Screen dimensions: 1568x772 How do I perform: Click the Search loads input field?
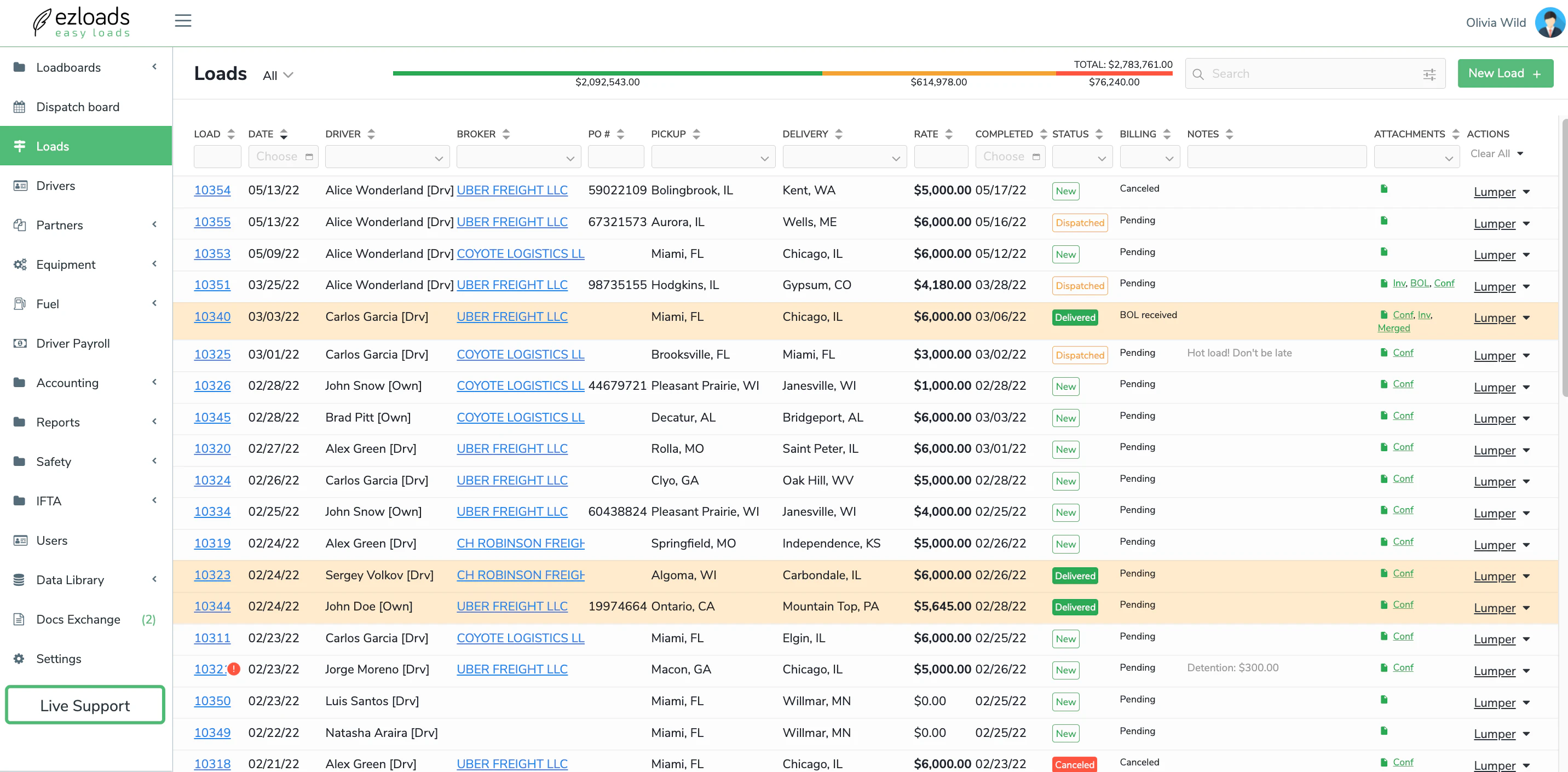pyautogui.click(x=1278, y=73)
